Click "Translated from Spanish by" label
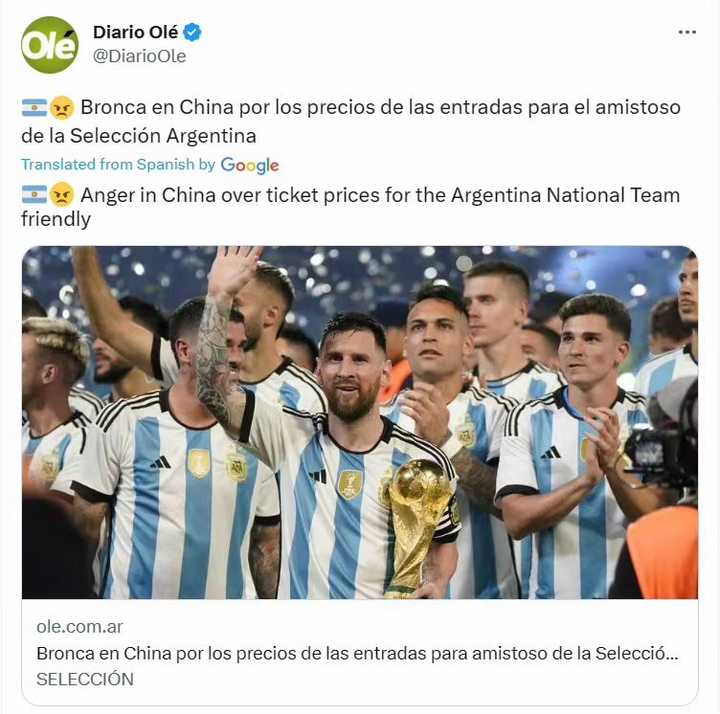 [118, 164]
